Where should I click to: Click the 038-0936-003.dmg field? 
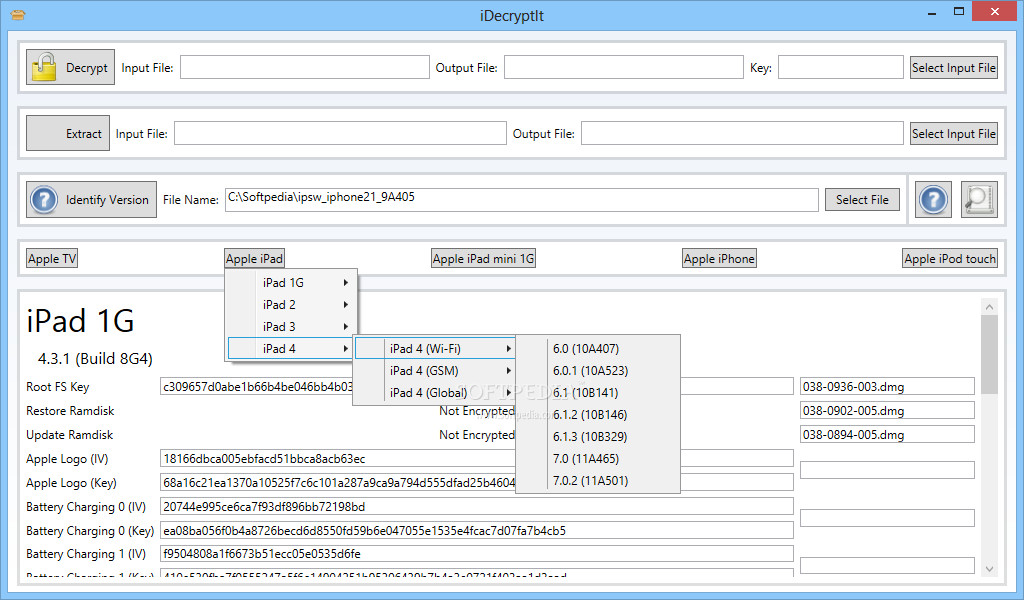[x=887, y=387]
